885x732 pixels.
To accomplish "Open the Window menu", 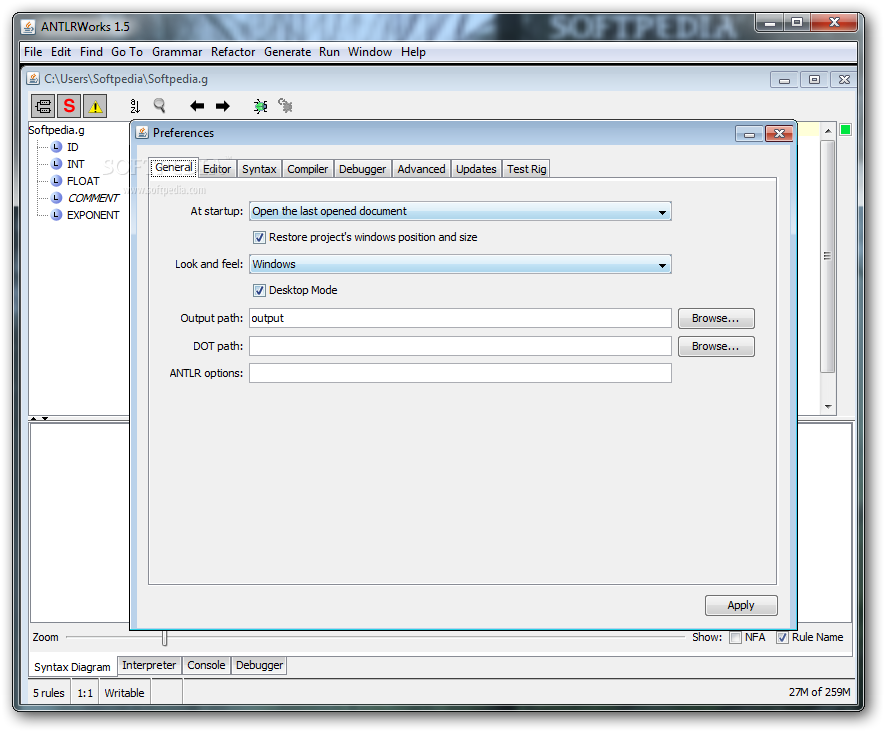I will pos(370,52).
